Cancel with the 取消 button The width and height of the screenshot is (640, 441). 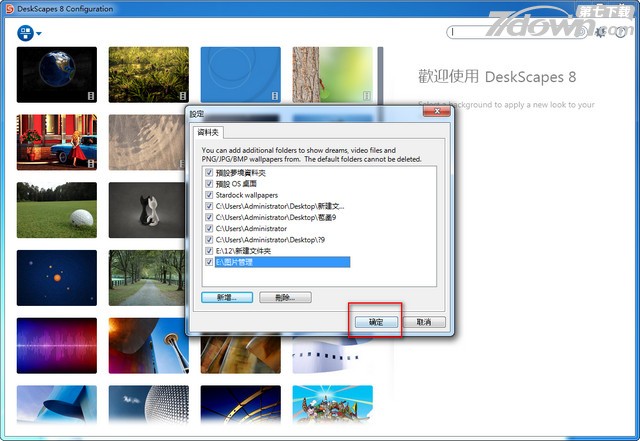[424, 322]
